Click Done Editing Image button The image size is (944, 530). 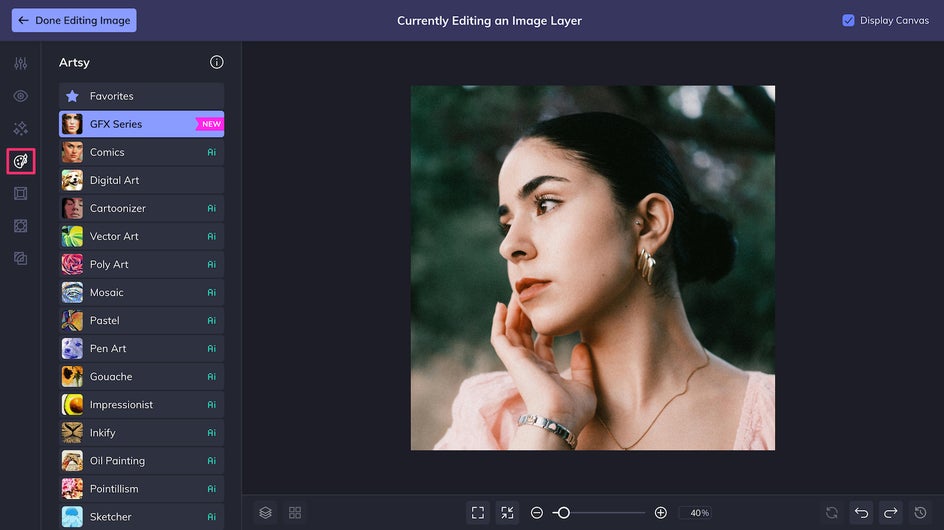74,20
